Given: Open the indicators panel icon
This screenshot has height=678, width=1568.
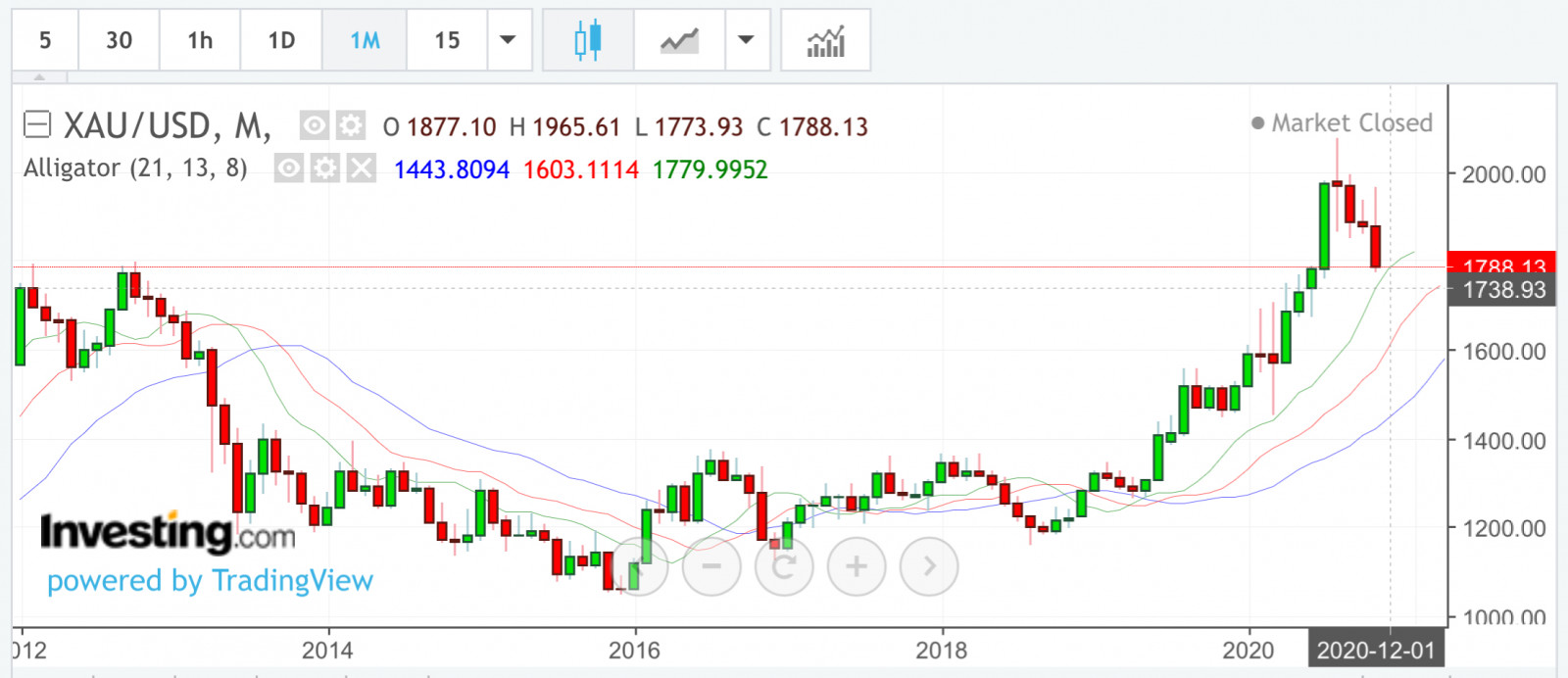Looking at the screenshot, I should click(825, 40).
